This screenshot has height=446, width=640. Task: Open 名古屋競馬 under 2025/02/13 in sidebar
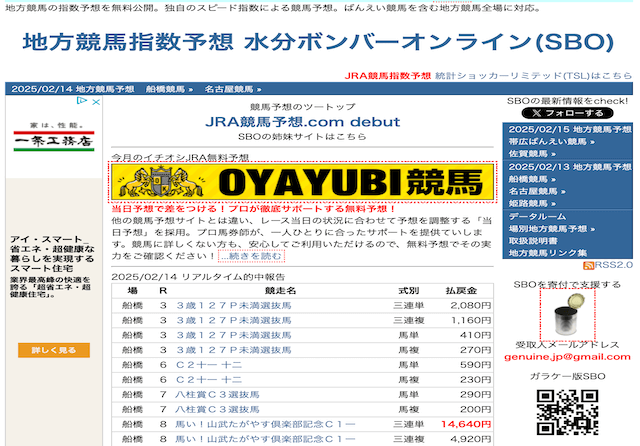(x=537, y=191)
